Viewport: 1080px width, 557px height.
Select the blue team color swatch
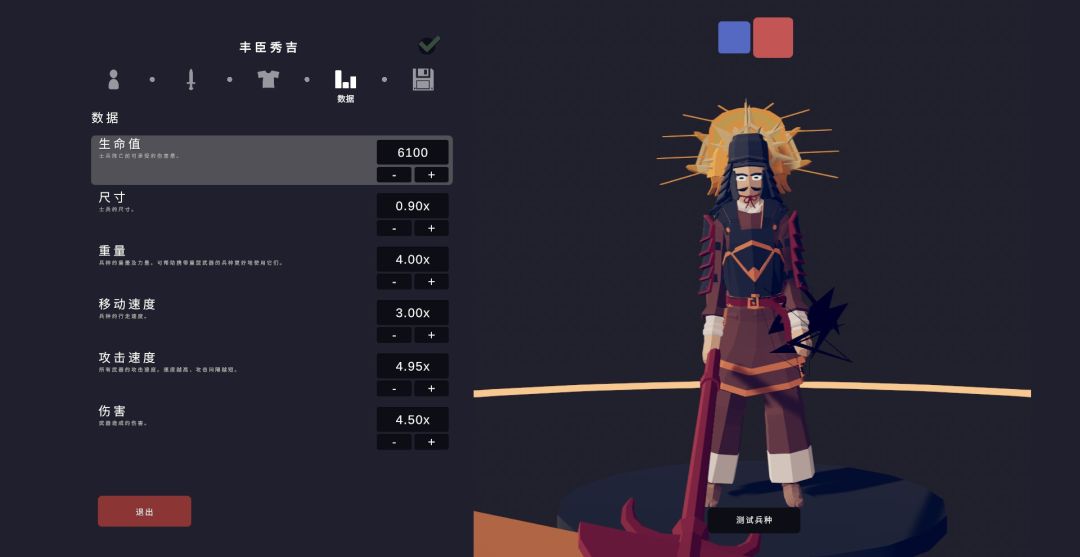pos(734,37)
